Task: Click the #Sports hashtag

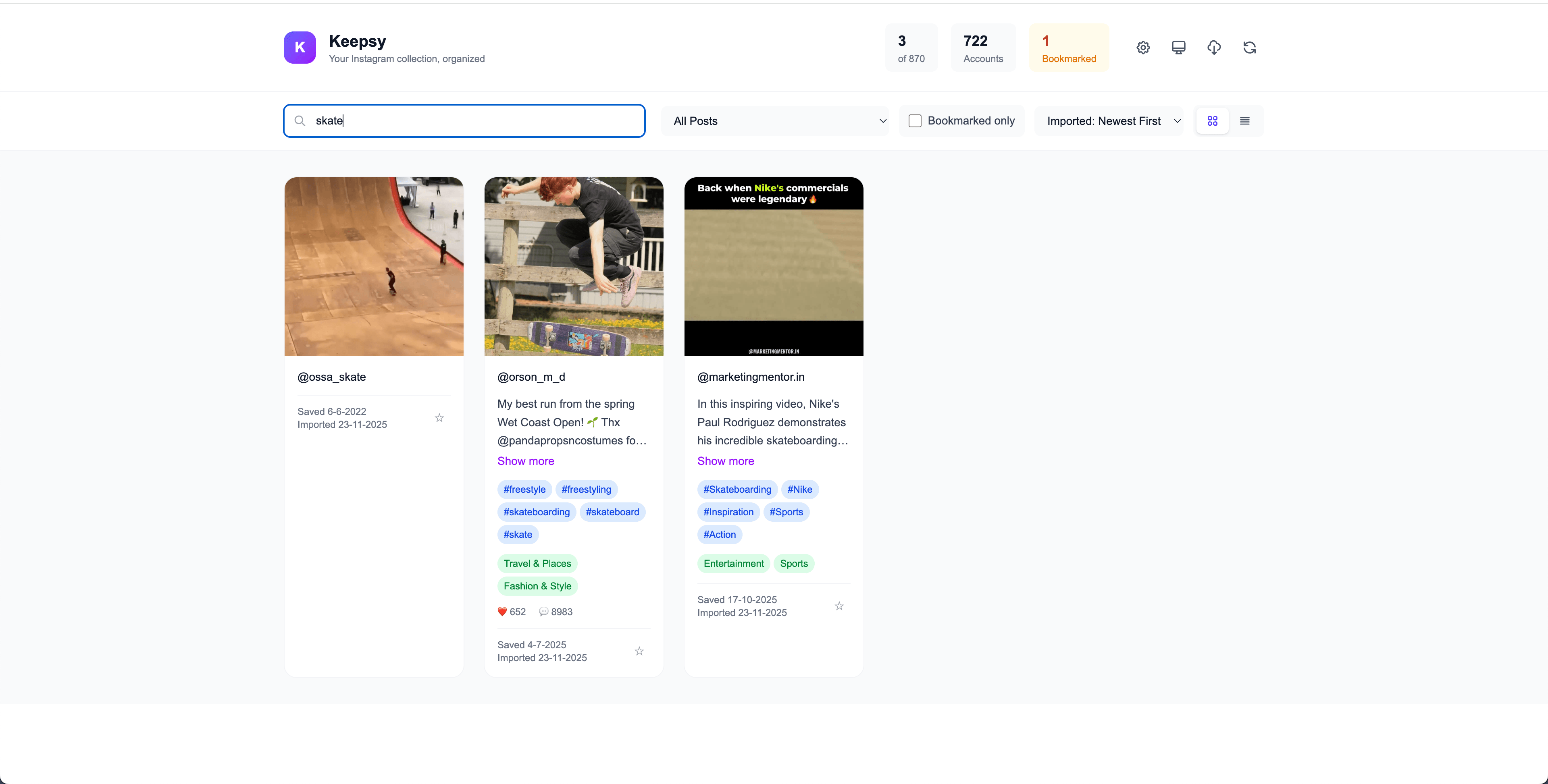Action: tap(786, 512)
